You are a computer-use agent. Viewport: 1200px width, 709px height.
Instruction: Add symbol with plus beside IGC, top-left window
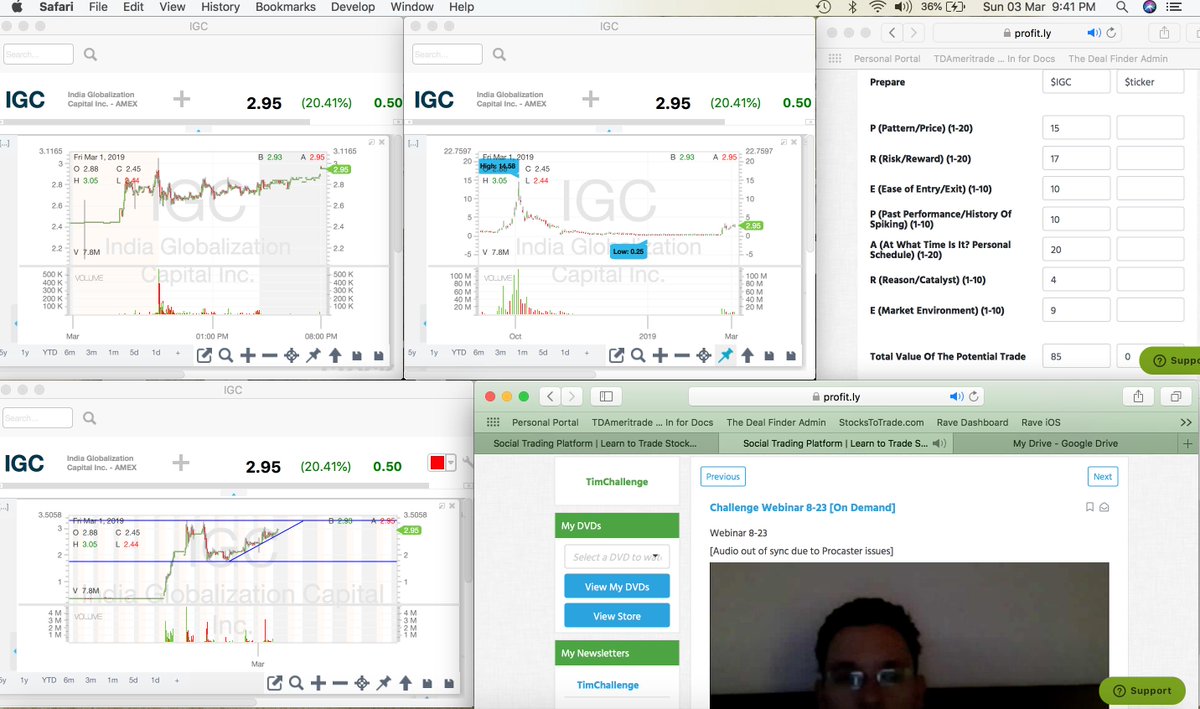tap(181, 99)
